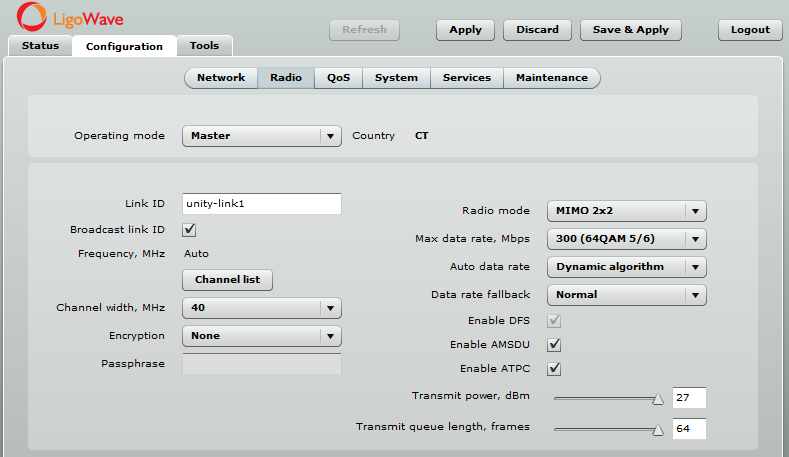Open the Tools tab
789x457 pixels.
point(204,46)
